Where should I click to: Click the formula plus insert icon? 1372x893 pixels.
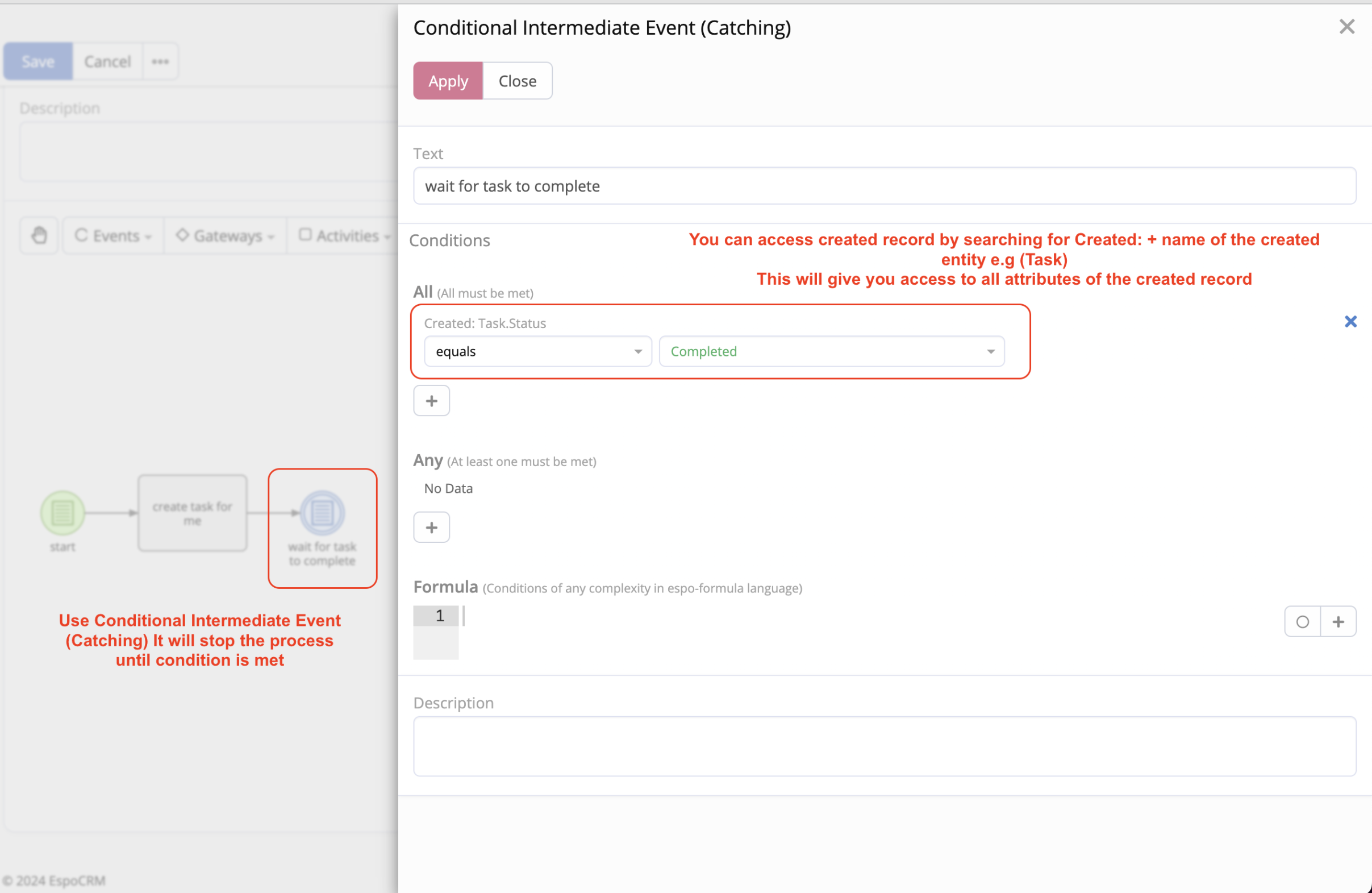1338,622
